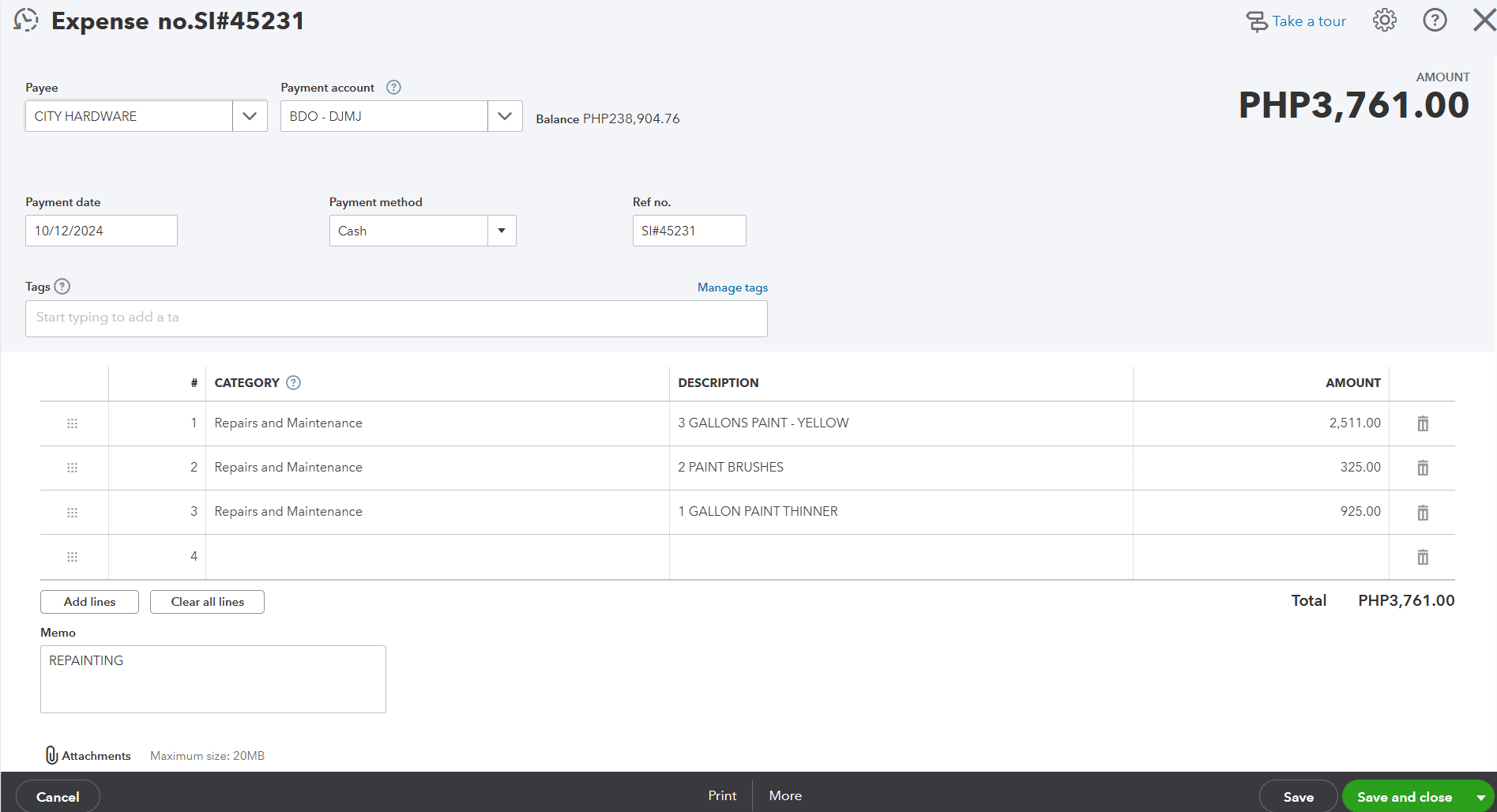1497x812 pixels.
Task: Click the Payment account help icon
Action: pyautogui.click(x=393, y=88)
